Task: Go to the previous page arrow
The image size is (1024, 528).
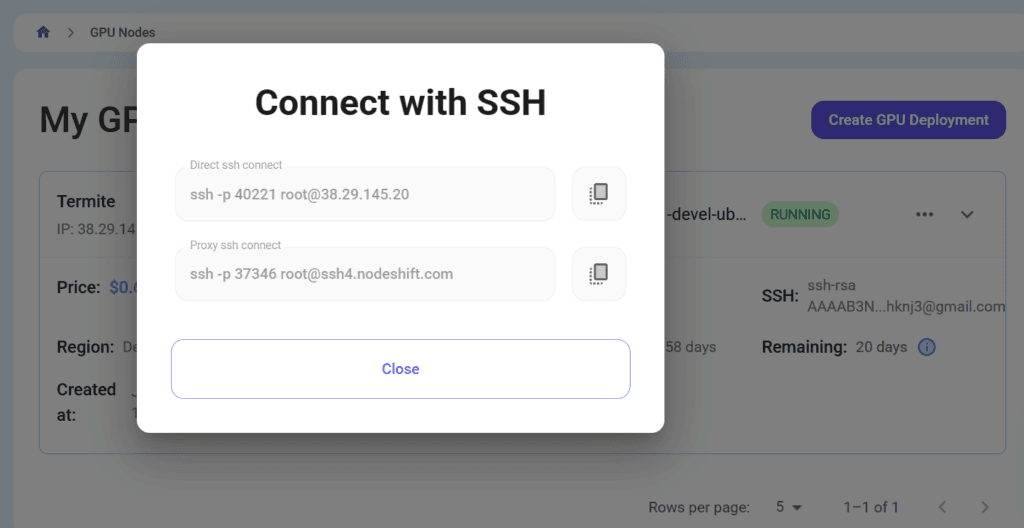Action: point(942,507)
